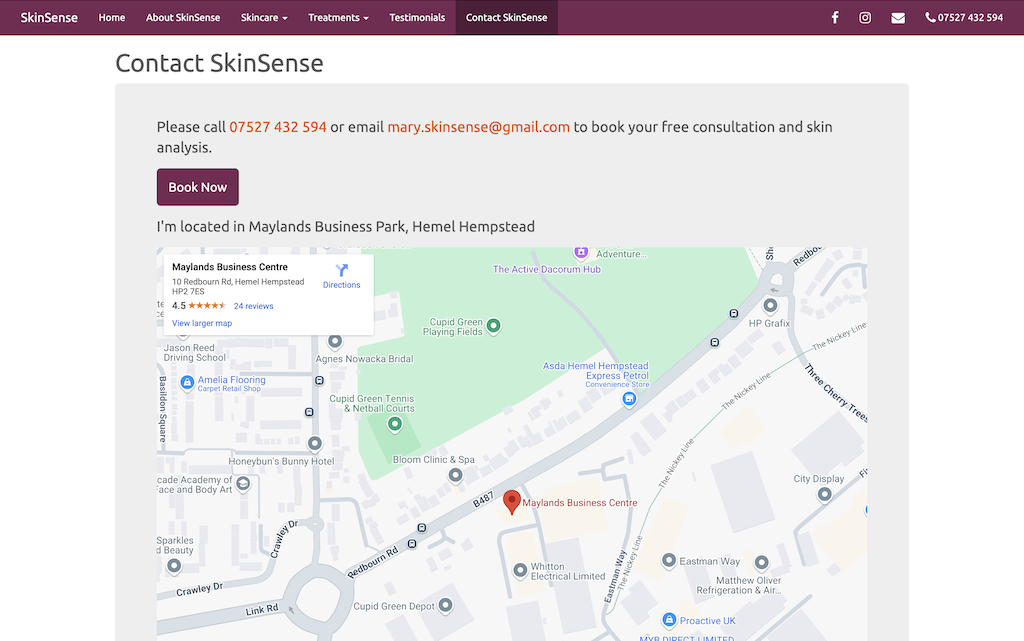Open the About SkinSense page
The height and width of the screenshot is (641, 1024).
[183, 18]
